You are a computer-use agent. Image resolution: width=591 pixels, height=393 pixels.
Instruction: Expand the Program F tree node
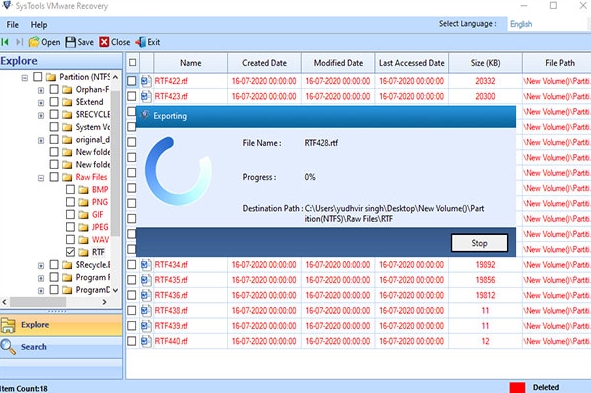pos(41,278)
